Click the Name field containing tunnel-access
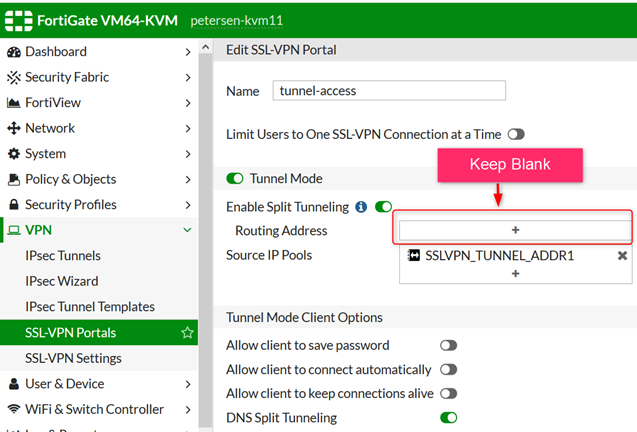Image resolution: width=637 pixels, height=432 pixels. pos(388,91)
